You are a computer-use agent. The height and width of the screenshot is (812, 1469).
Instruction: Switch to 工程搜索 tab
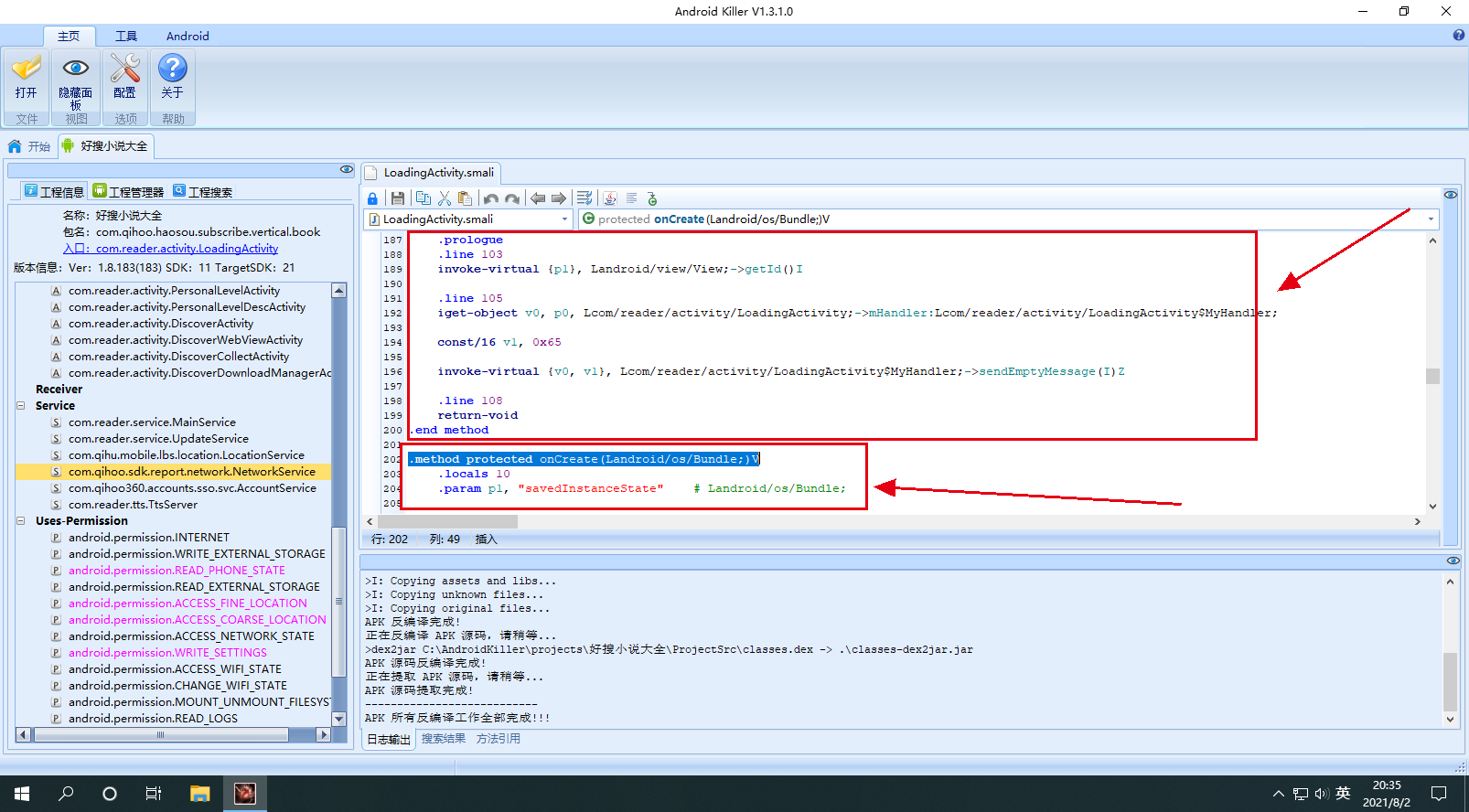[x=203, y=191]
